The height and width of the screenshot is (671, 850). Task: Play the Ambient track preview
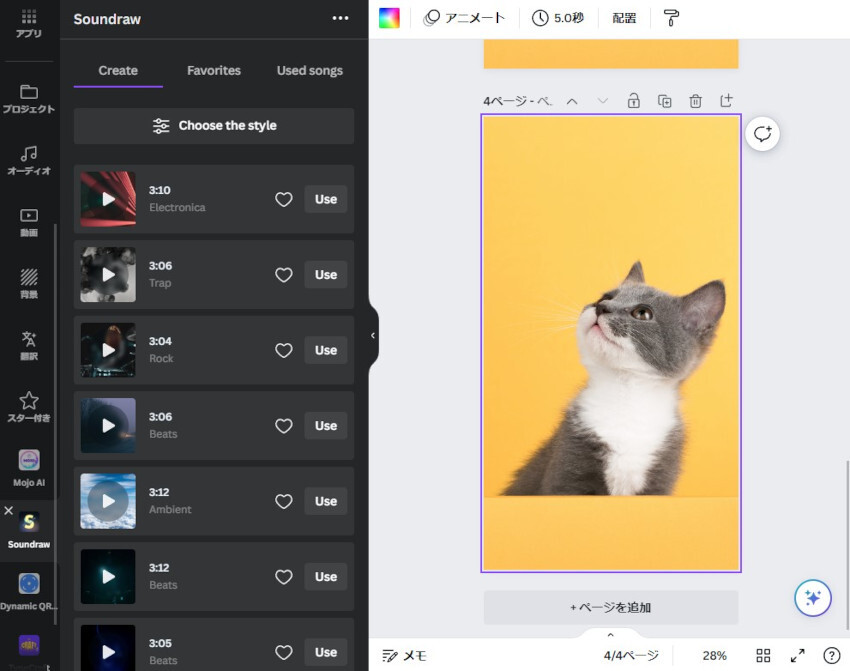tap(108, 501)
